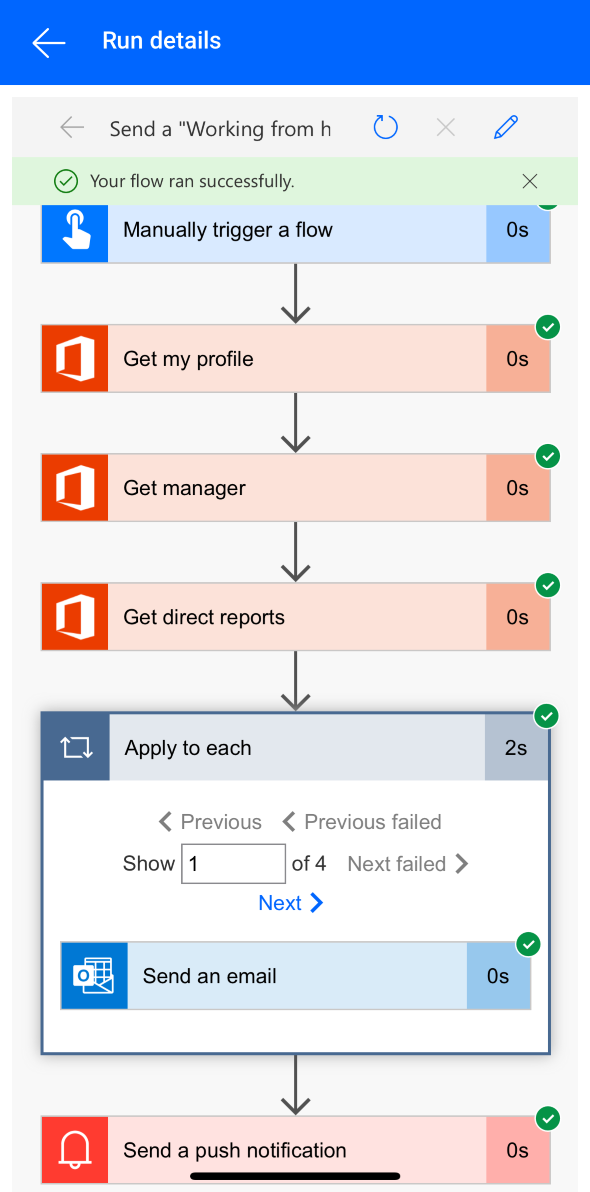The width and height of the screenshot is (590, 1192).
Task: Dismiss the flow success banner
Action: point(530,181)
